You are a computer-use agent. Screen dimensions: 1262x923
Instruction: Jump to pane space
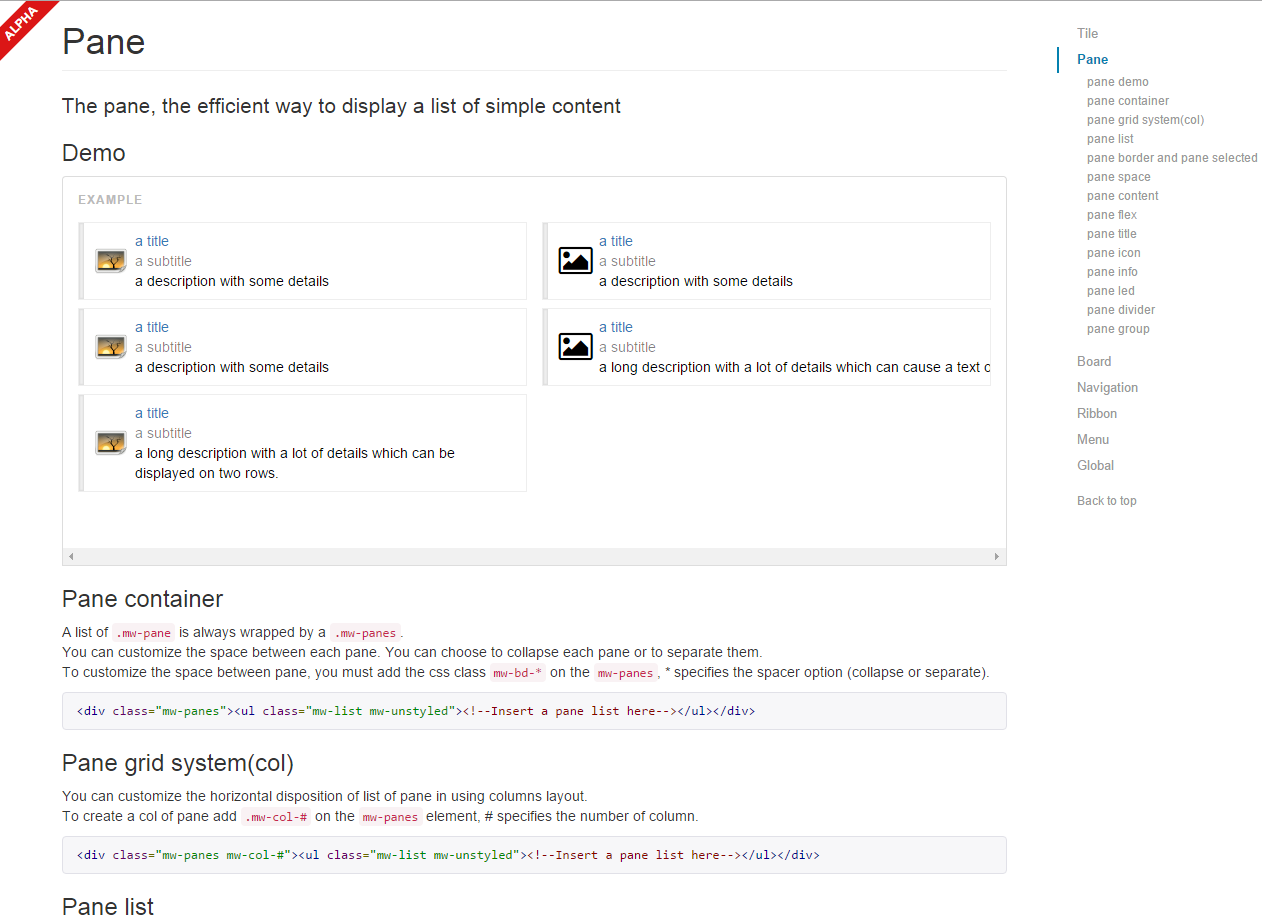(1119, 177)
